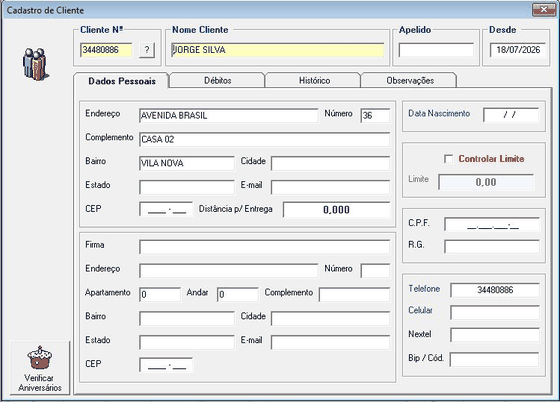Select the Dados Pessoais tab
This screenshot has height=402, width=560.
pyautogui.click(x=121, y=81)
